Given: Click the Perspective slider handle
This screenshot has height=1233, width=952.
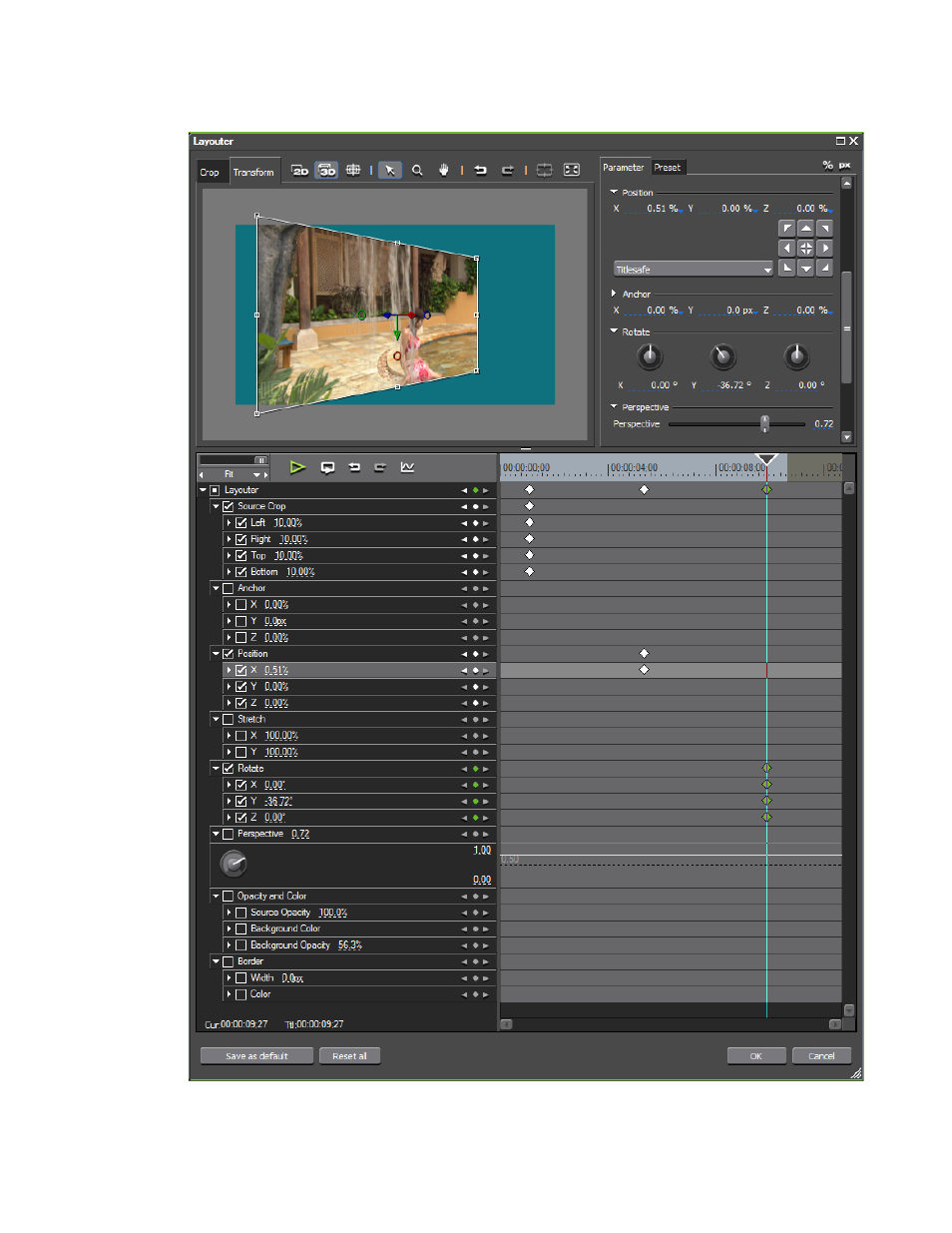Looking at the screenshot, I should click(x=765, y=424).
